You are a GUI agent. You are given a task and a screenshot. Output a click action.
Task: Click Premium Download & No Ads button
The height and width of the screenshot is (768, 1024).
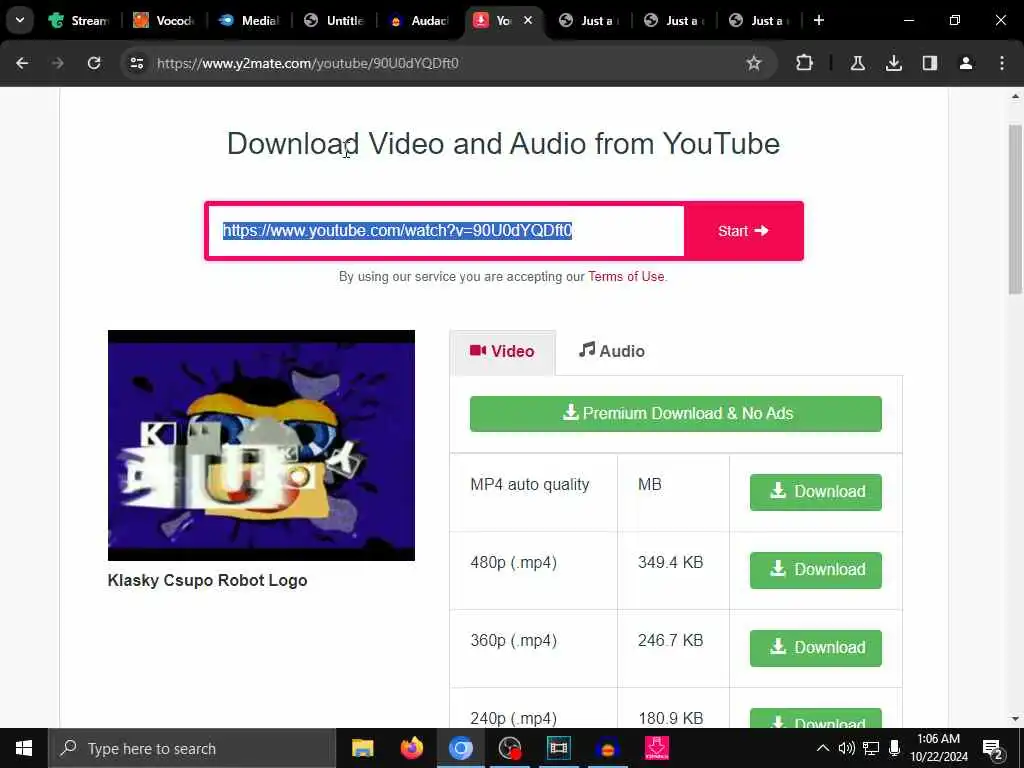click(x=675, y=413)
